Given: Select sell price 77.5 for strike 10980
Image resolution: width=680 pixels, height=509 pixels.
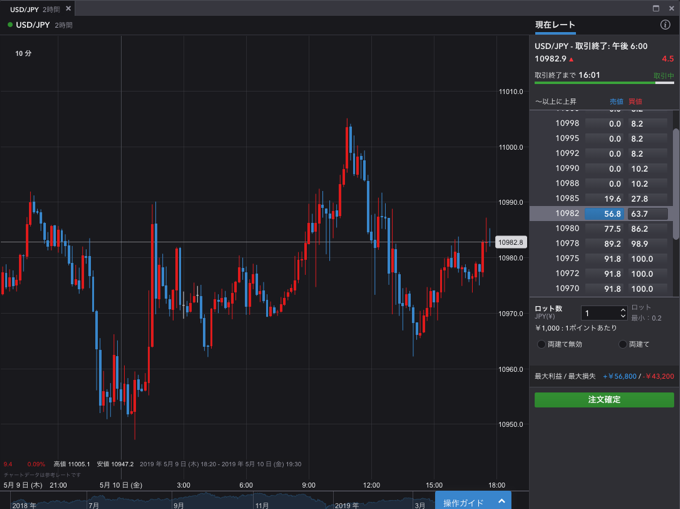Looking at the screenshot, I should coord(604,228).
